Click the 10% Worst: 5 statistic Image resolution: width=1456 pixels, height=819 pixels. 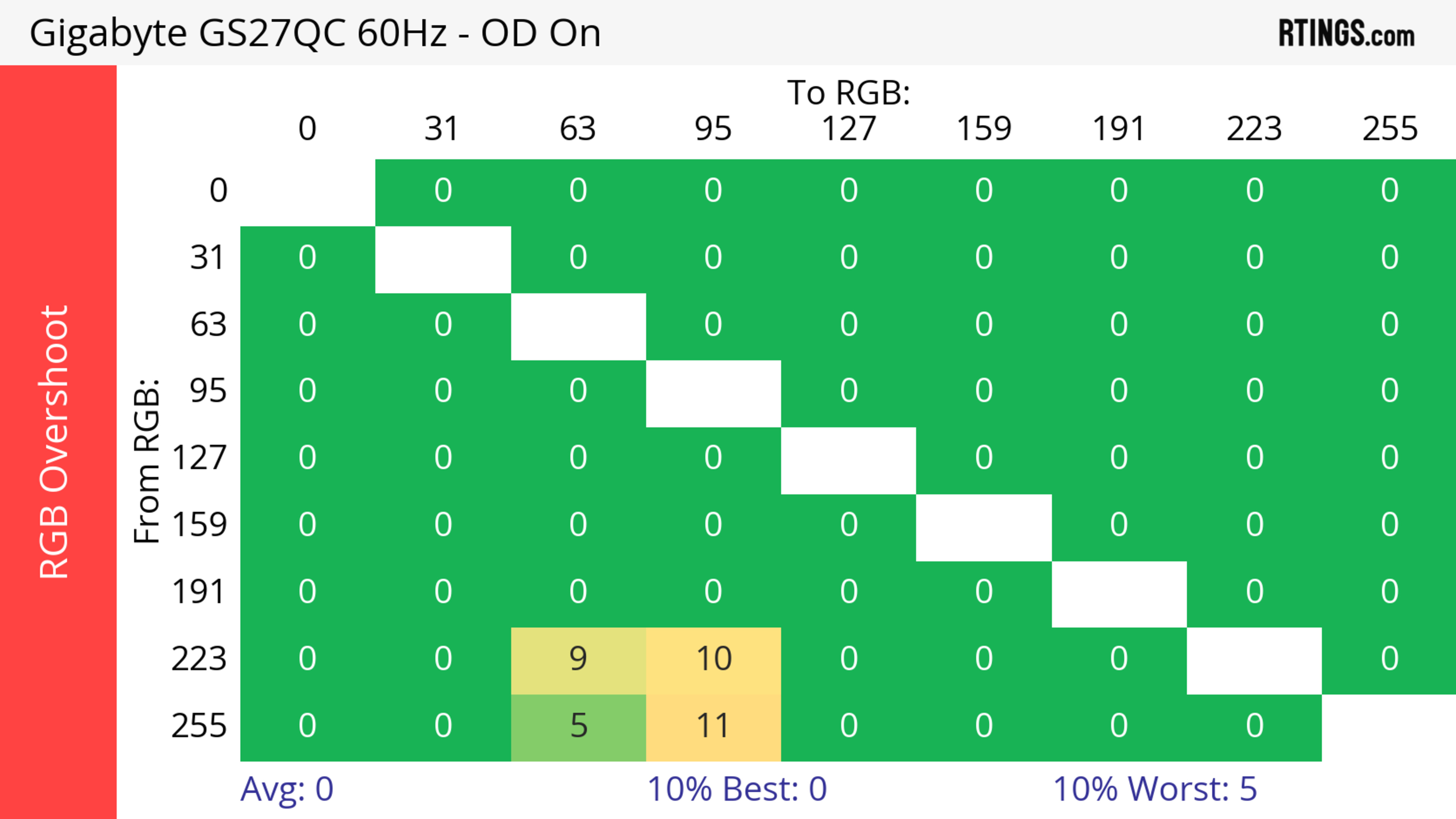tap(1155, 789)
